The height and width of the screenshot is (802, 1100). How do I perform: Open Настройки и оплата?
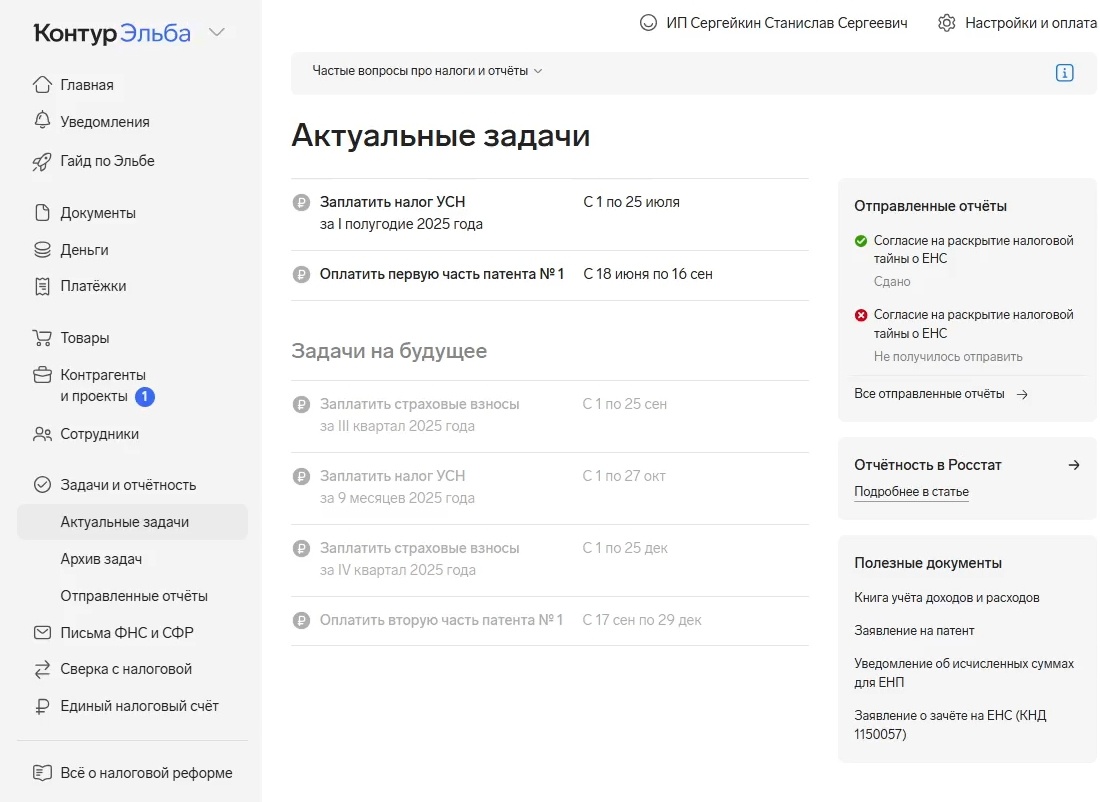[x=1031, y=23]
